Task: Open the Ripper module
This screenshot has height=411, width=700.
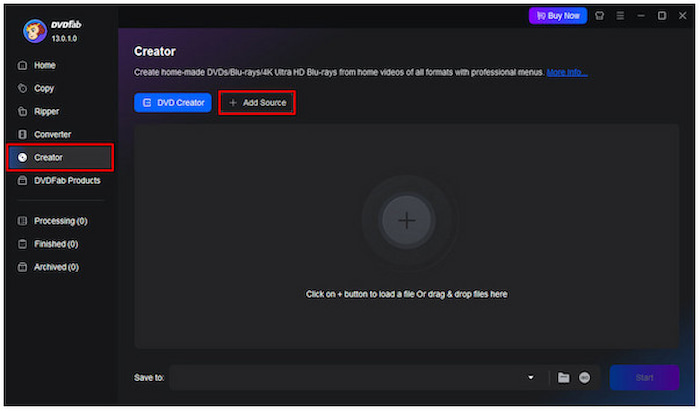Action: [48, 111]
